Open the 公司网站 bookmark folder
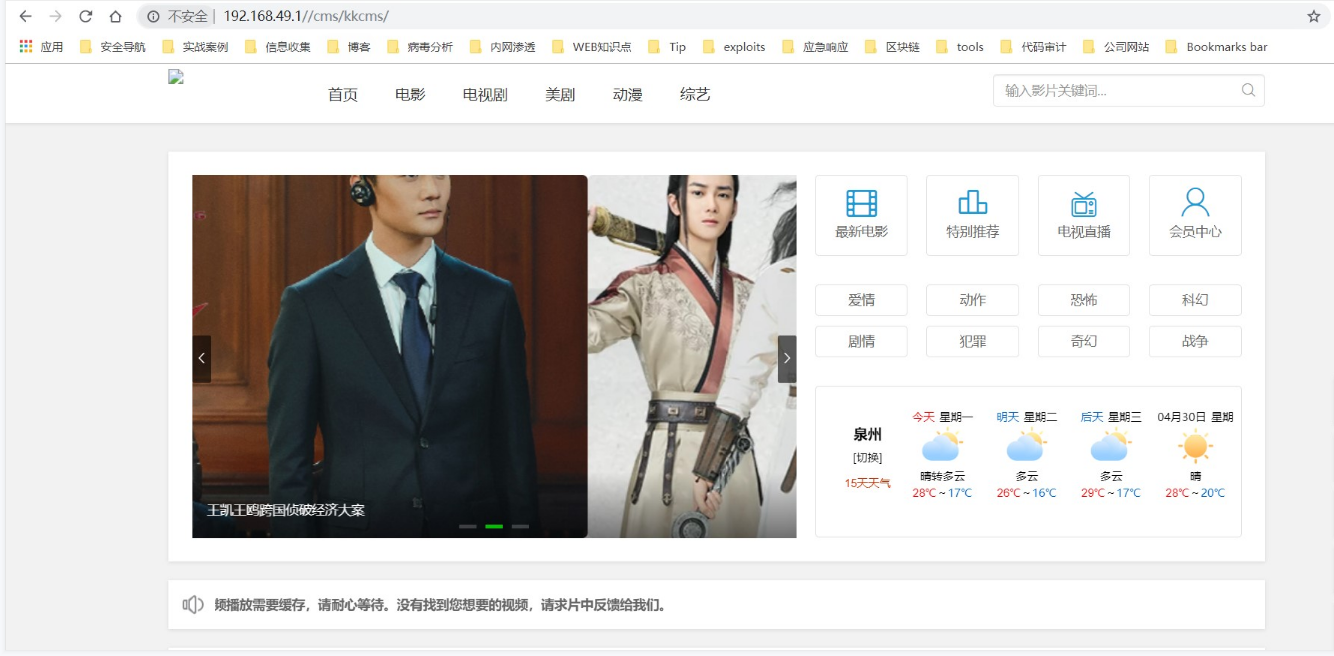Image resolution: width=1334 pixels, height=656 pixels. (1117, 47)
